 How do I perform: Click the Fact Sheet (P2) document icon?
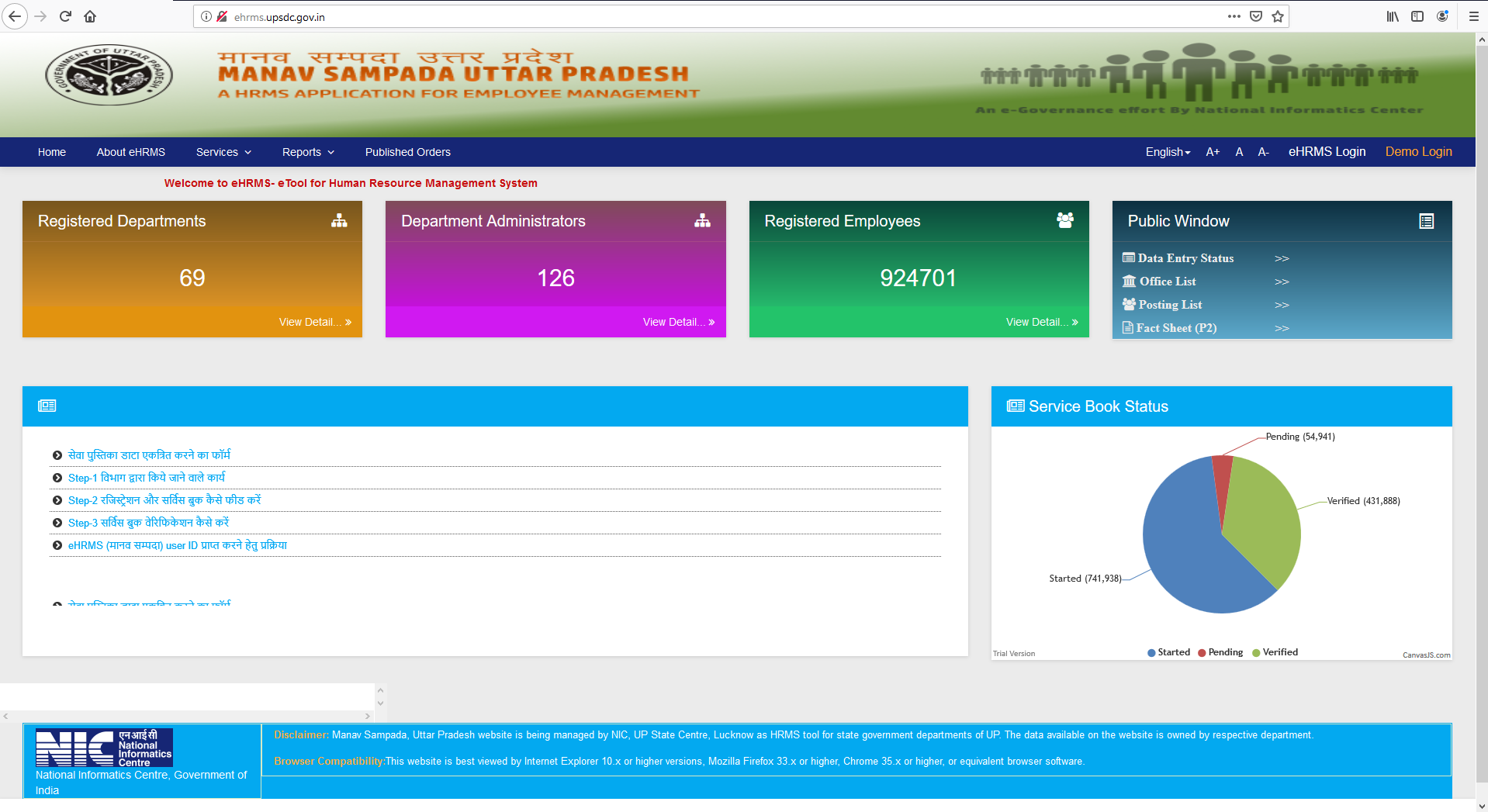1127,327
